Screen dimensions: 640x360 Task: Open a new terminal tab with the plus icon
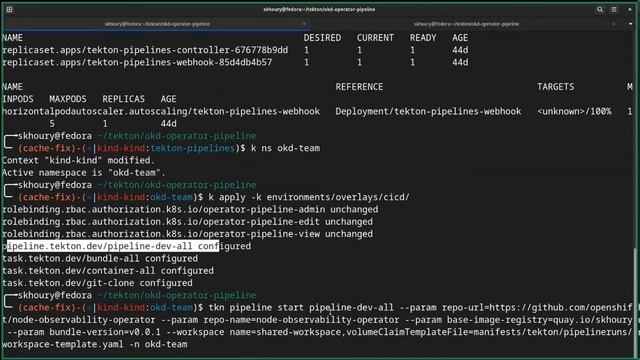[x=9, y=9]
